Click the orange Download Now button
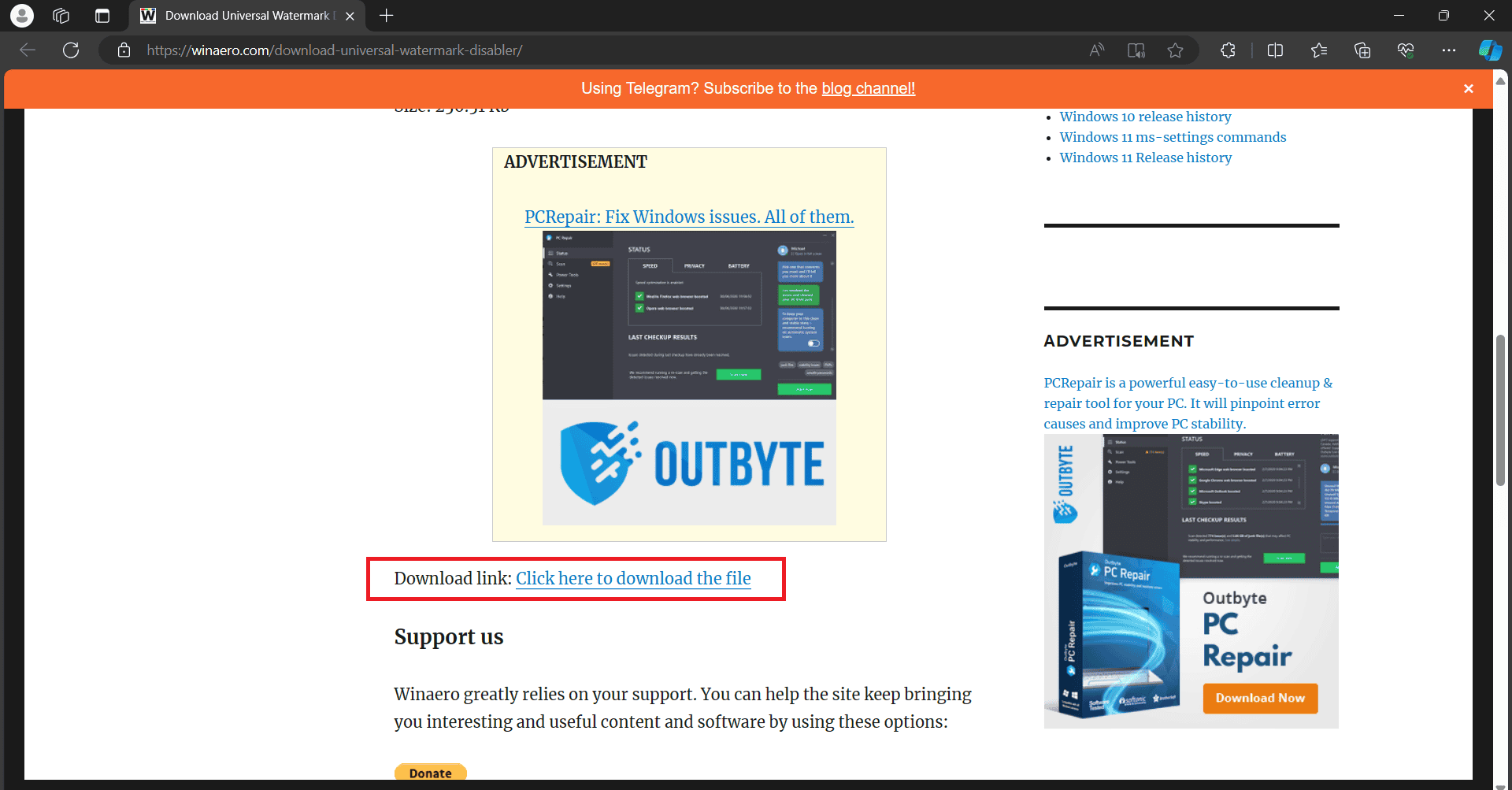This screenshot has height=790, width=1512. 1260,698
